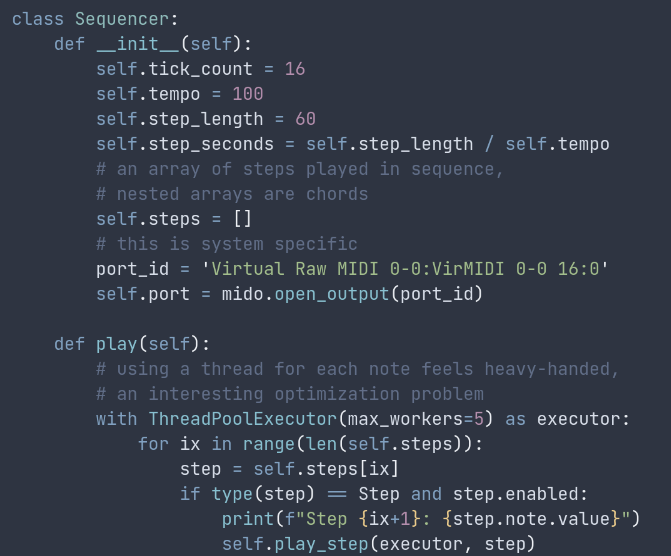Click the tempo value 100

(x=248, y=94)
